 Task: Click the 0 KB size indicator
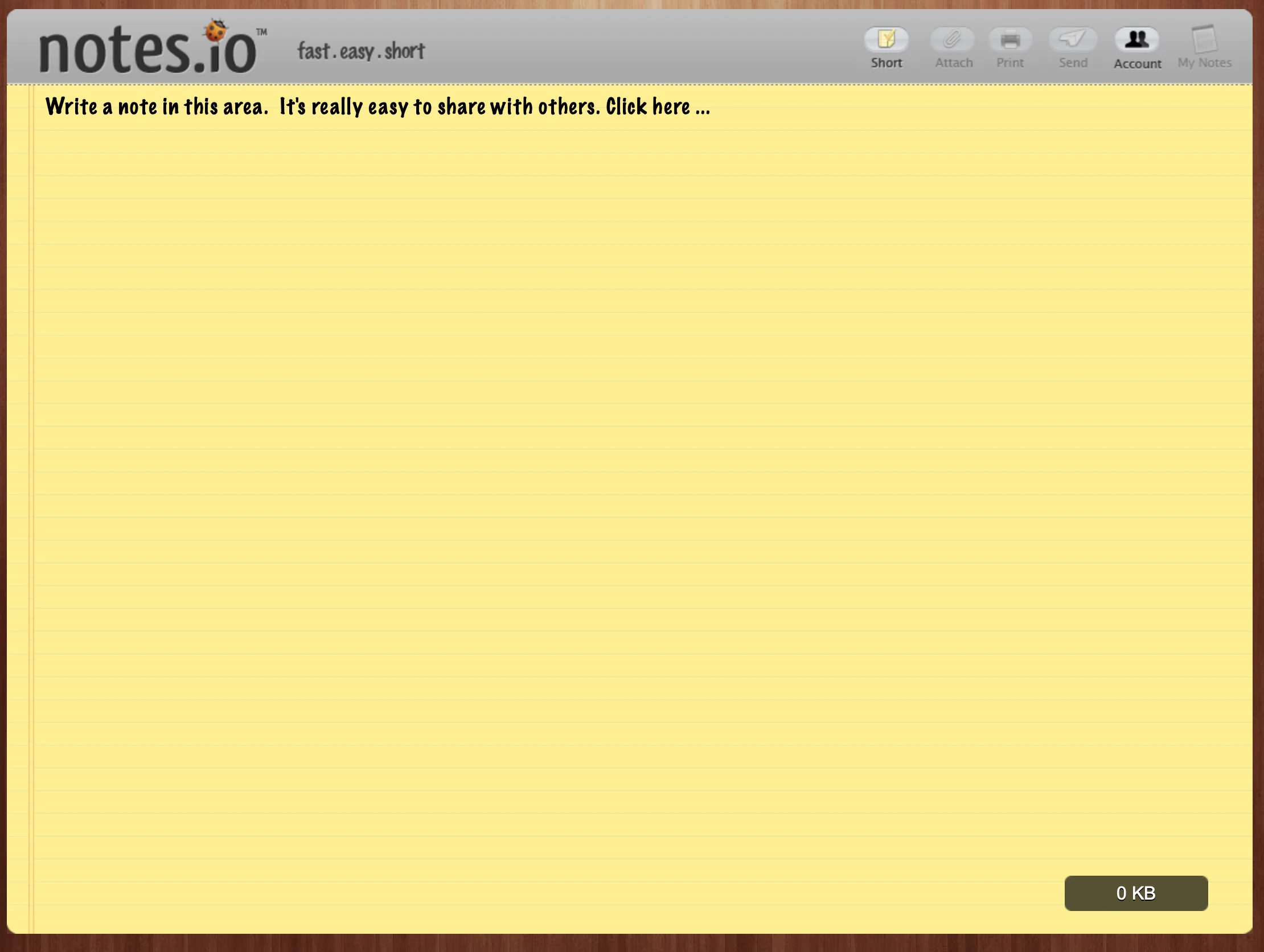pos(1135,893)
